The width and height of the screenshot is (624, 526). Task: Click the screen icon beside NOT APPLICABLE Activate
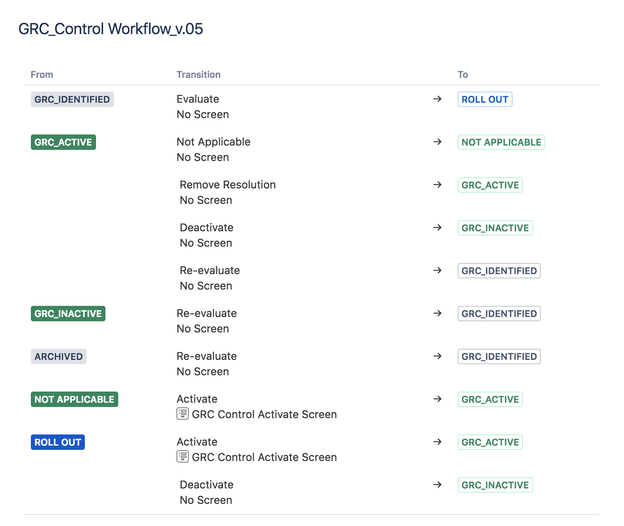[182, 414]
